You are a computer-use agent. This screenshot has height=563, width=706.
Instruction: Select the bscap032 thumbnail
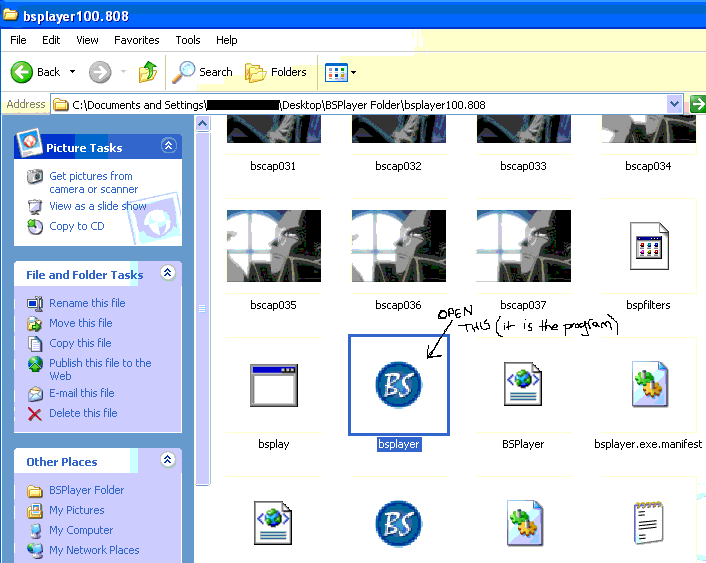click(x=398, y=129)
